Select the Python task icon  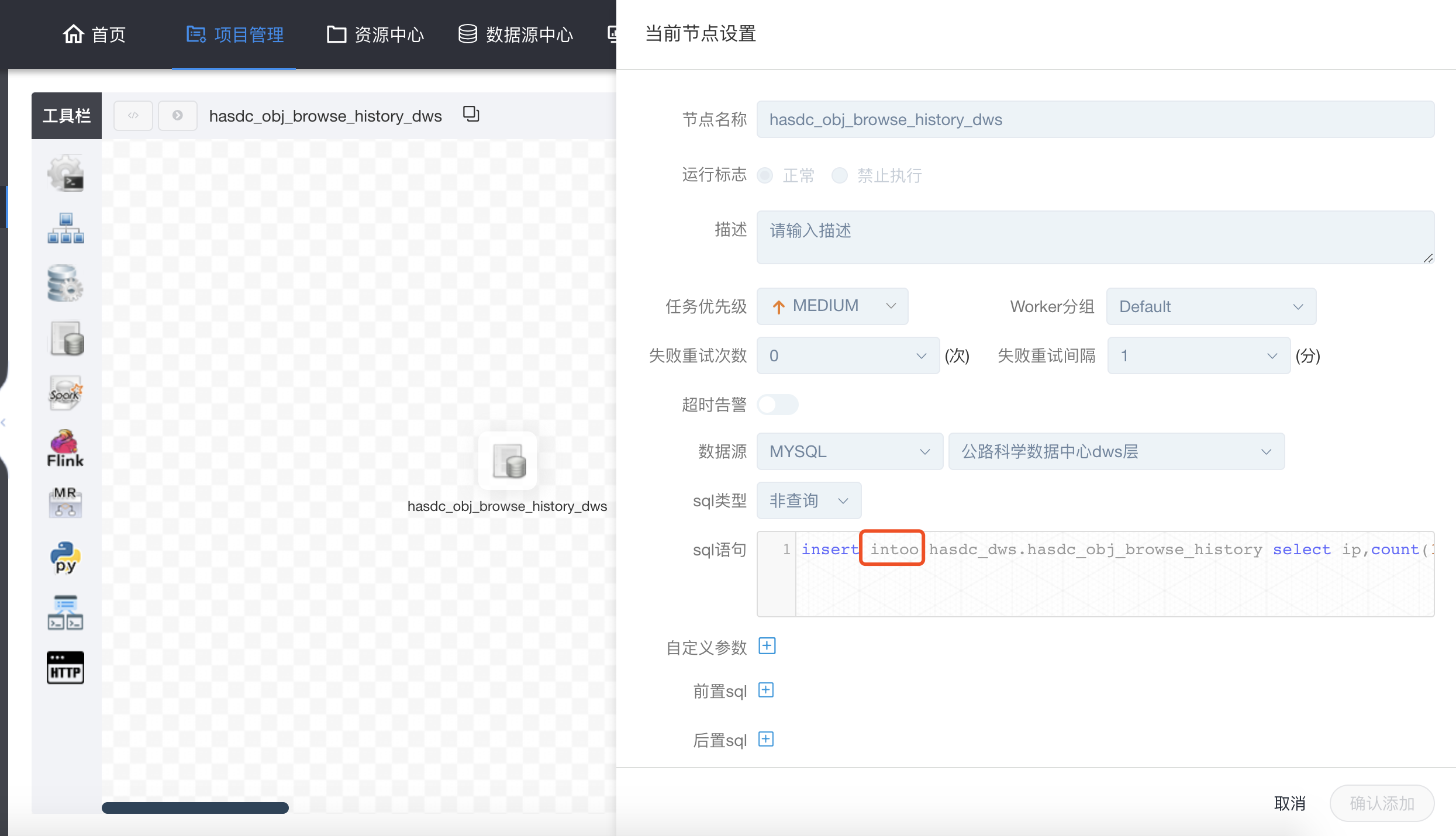coord(65,558)
